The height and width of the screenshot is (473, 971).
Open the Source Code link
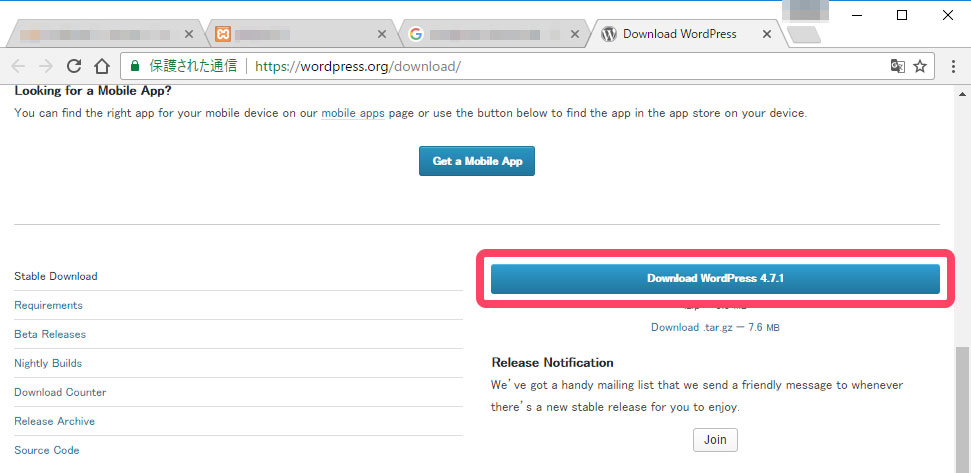[46, 451]
